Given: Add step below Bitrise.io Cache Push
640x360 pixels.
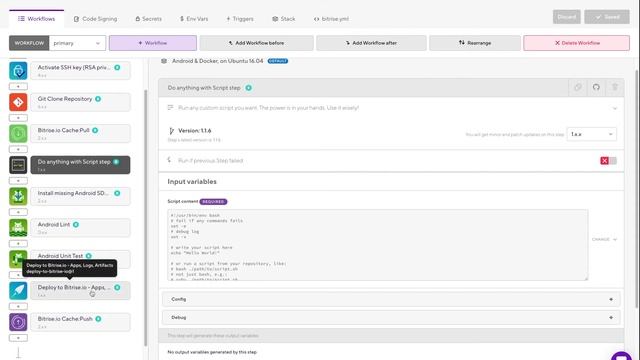Looking at the screenshot, I should click(x=18, y=338).
